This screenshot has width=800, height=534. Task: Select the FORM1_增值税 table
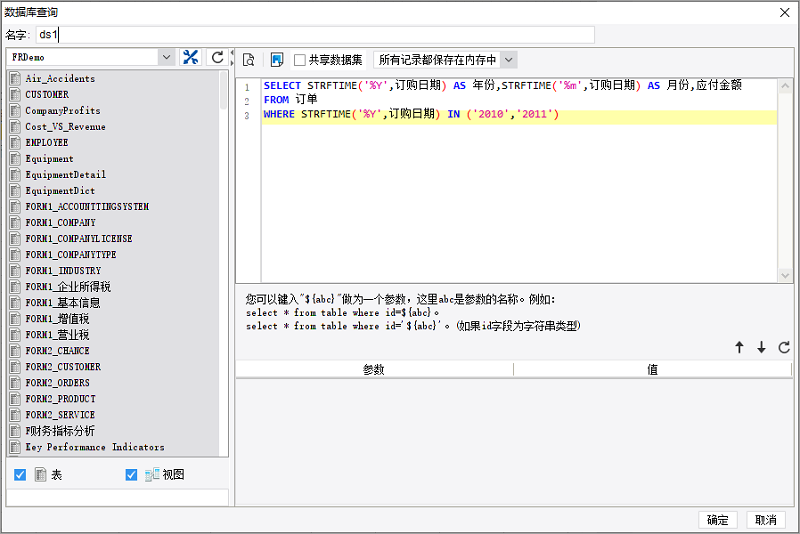[58, 319]
